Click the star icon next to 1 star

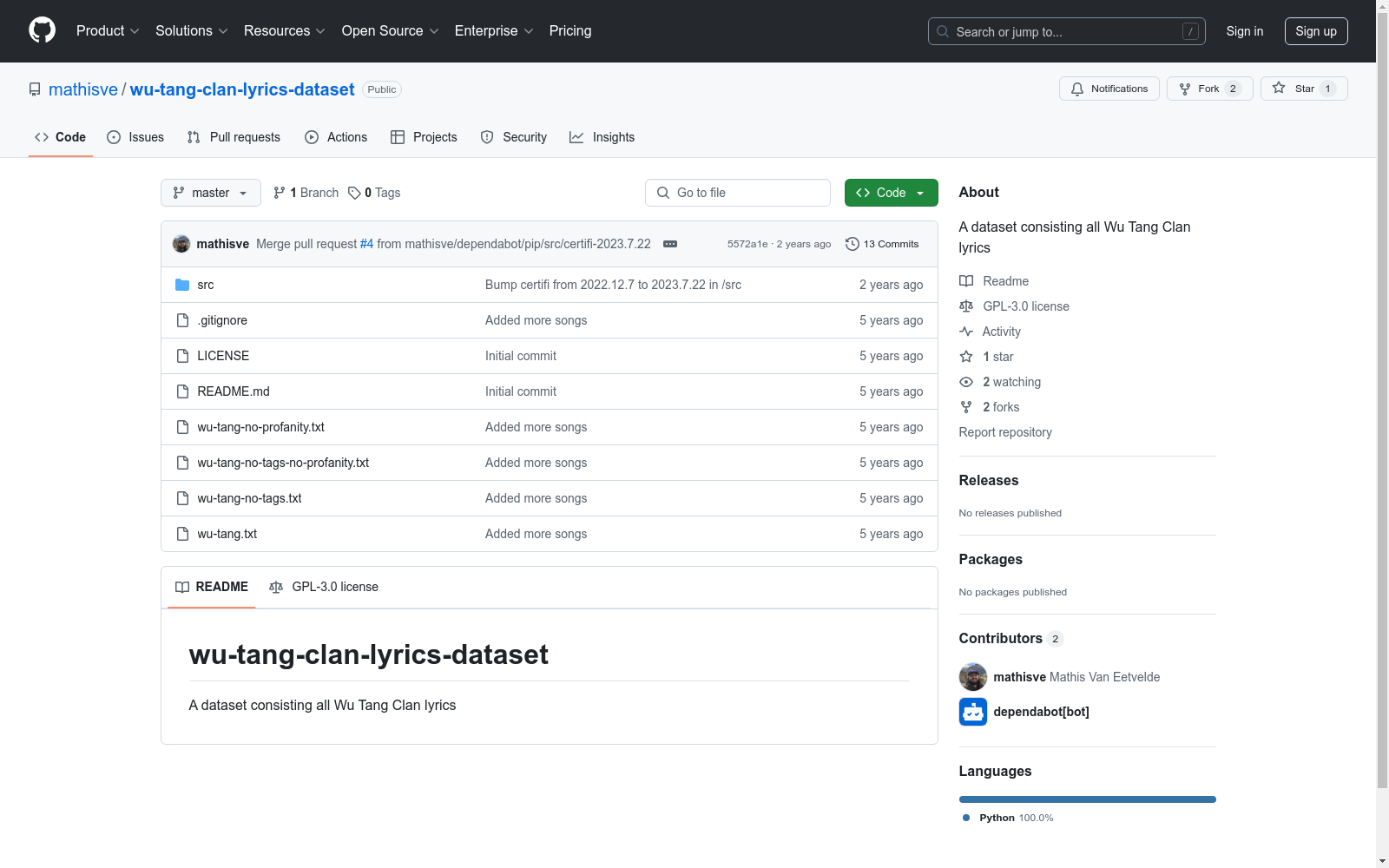(x=966, y=357)
